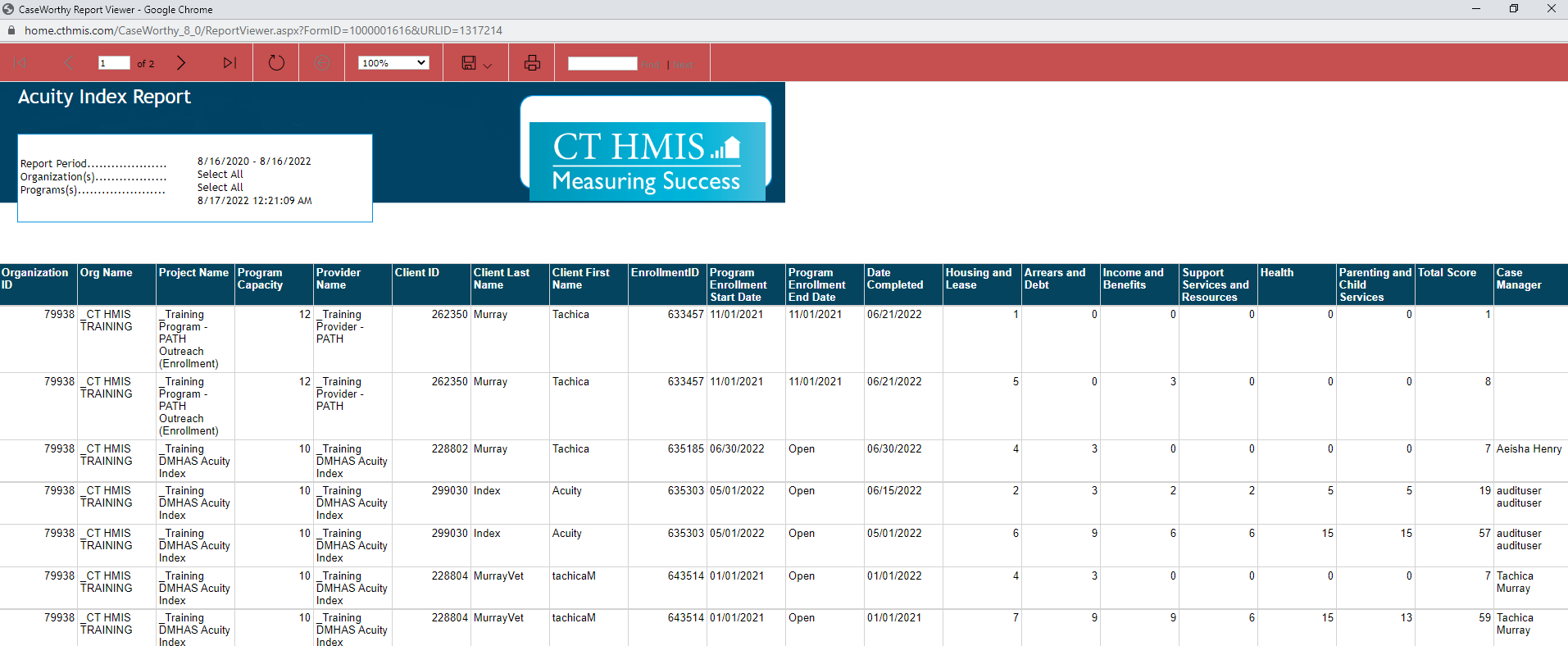Click the previous page arrow
This screenshot has width=1568, height=646.
pos(69,63)
